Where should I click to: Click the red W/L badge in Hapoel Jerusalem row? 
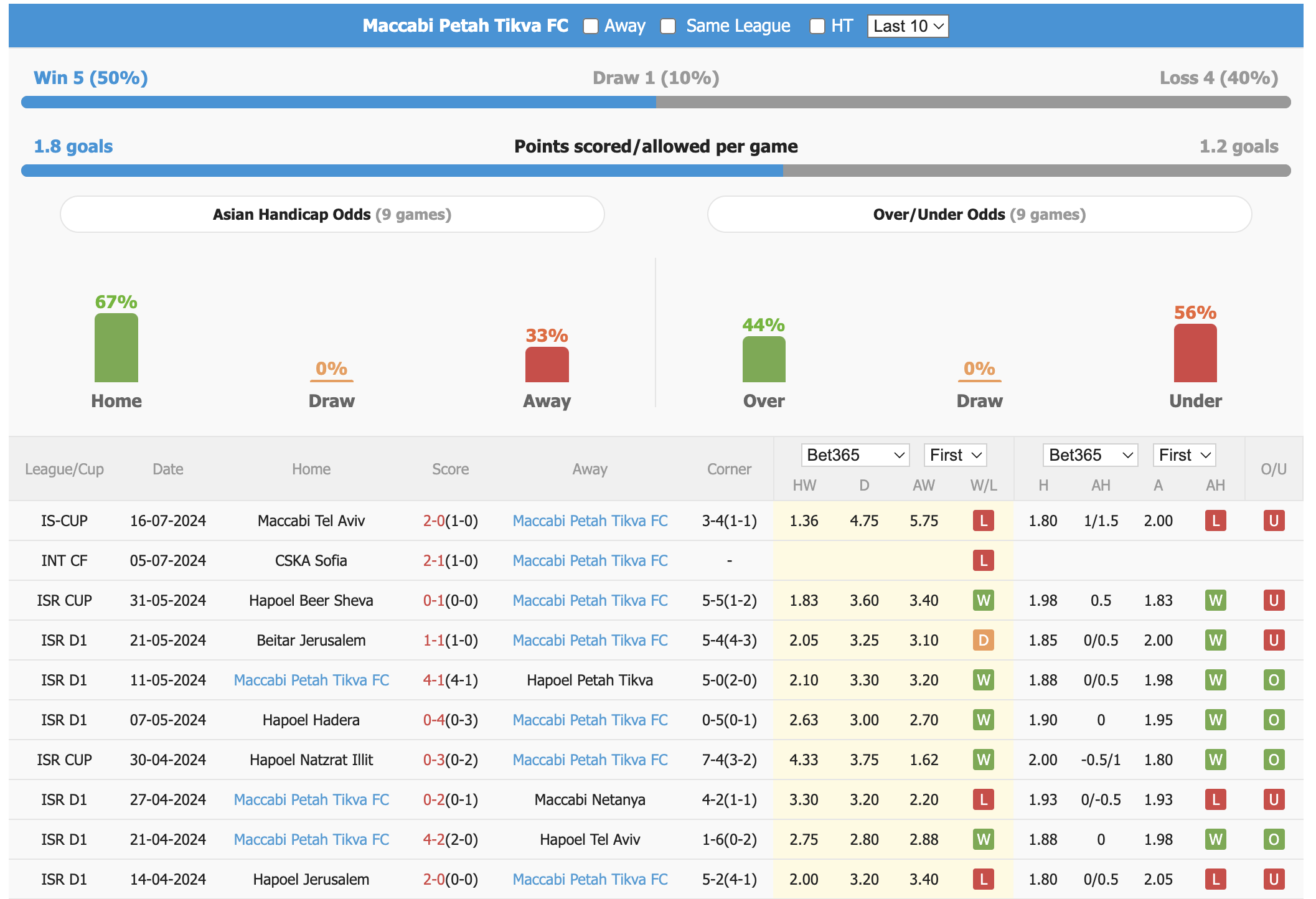(x=984, y=879)
